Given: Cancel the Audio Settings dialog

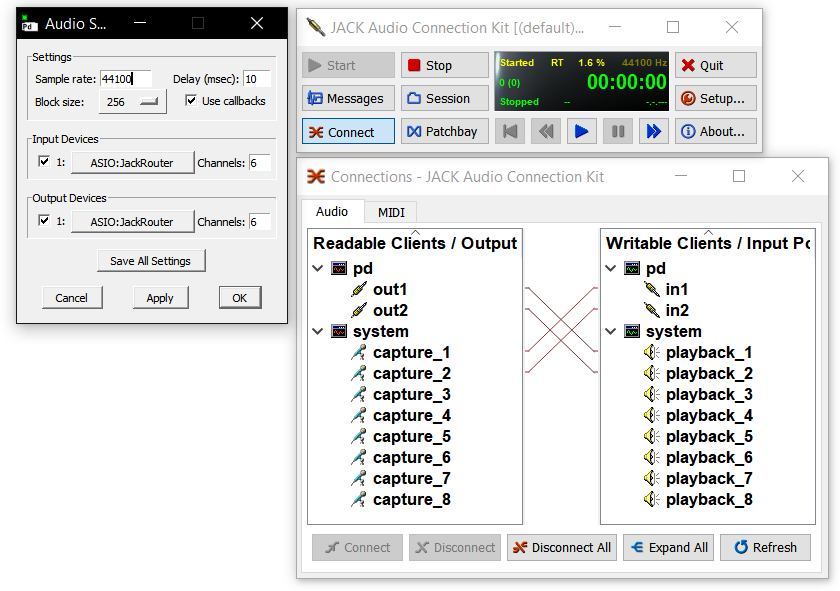Looking at the screenshot, I should (x=72, y=298).
